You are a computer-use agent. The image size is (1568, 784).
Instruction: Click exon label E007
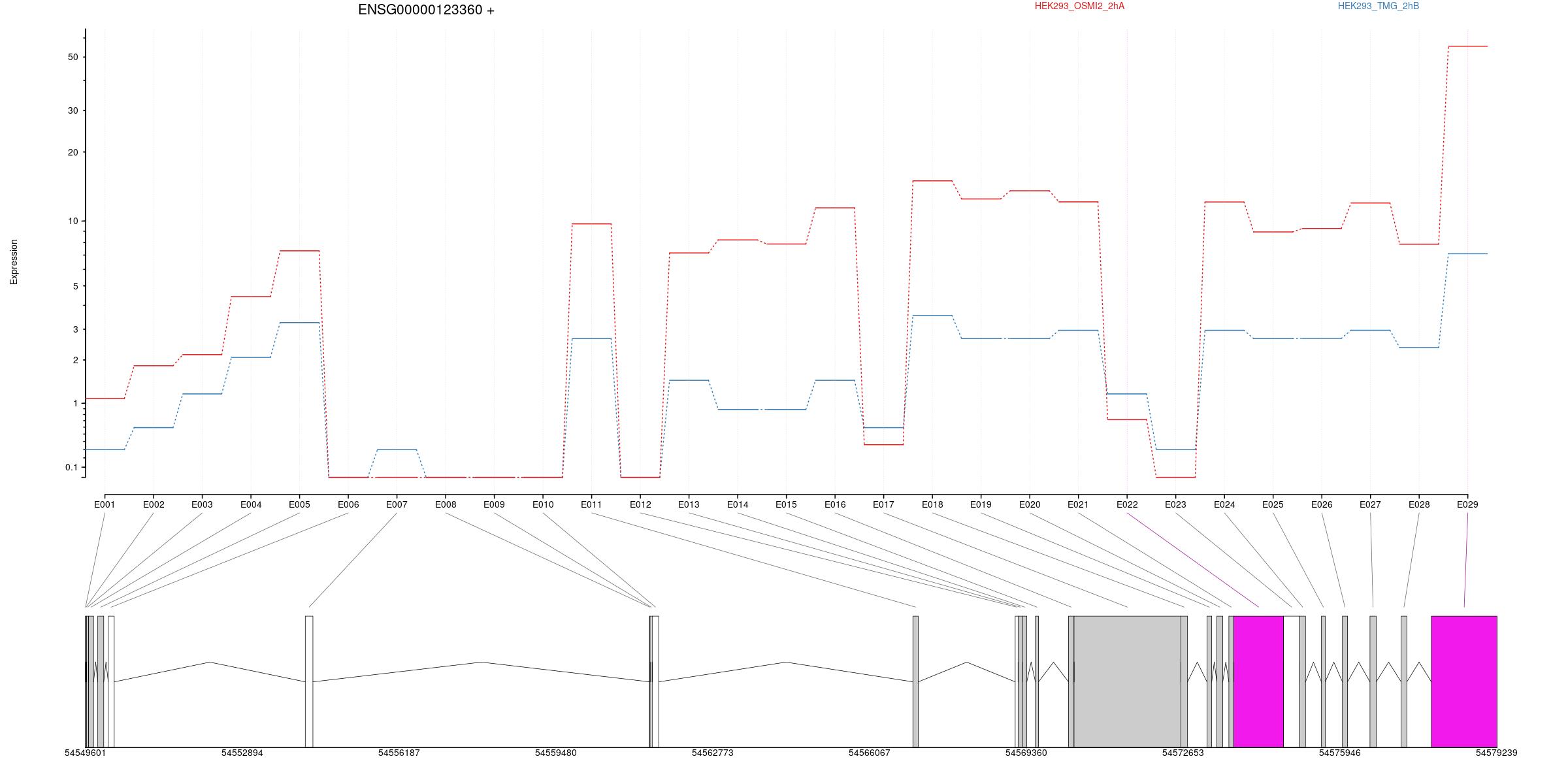397,504
